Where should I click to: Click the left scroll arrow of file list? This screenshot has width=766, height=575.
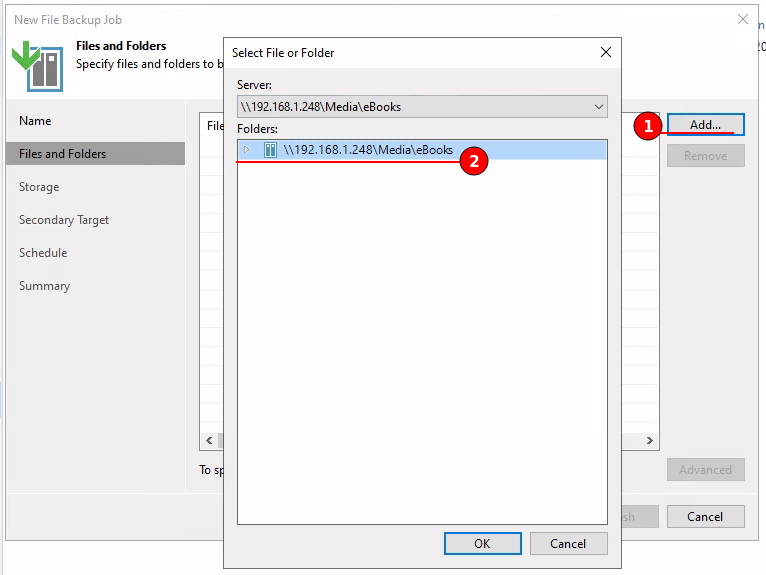[209, 440]
